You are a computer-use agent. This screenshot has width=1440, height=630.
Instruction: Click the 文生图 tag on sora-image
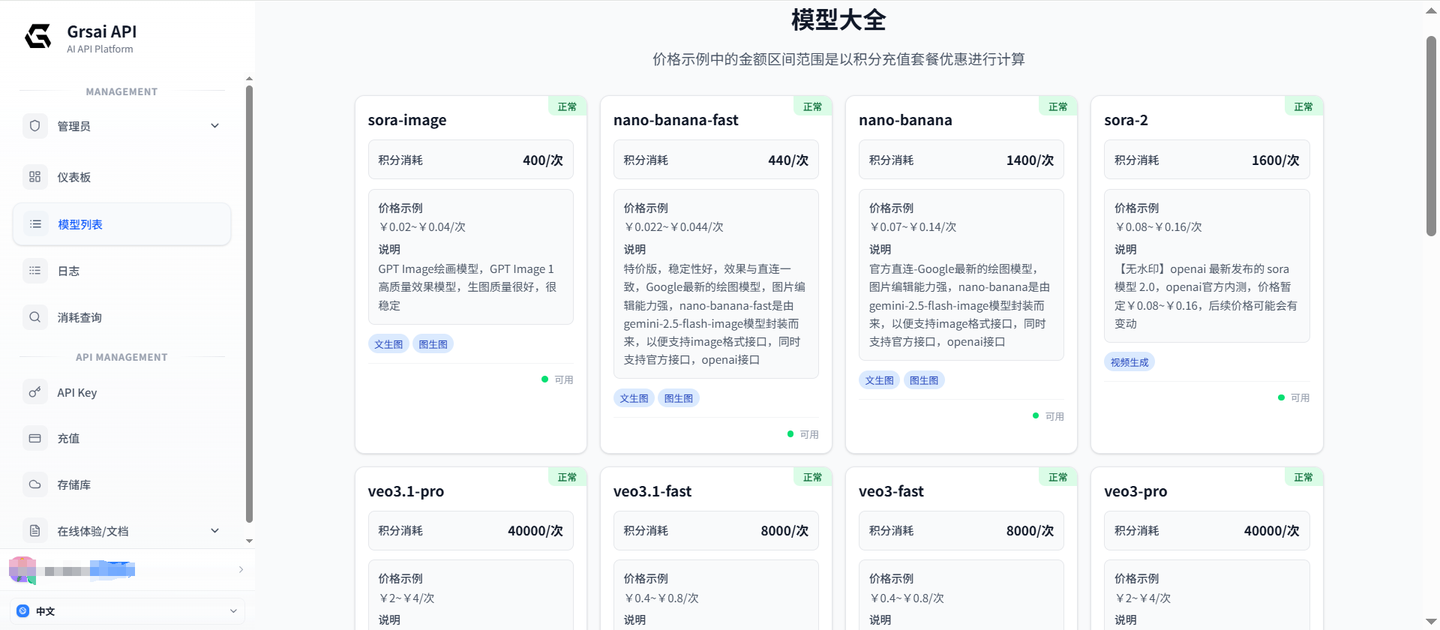tap(388, 344)
